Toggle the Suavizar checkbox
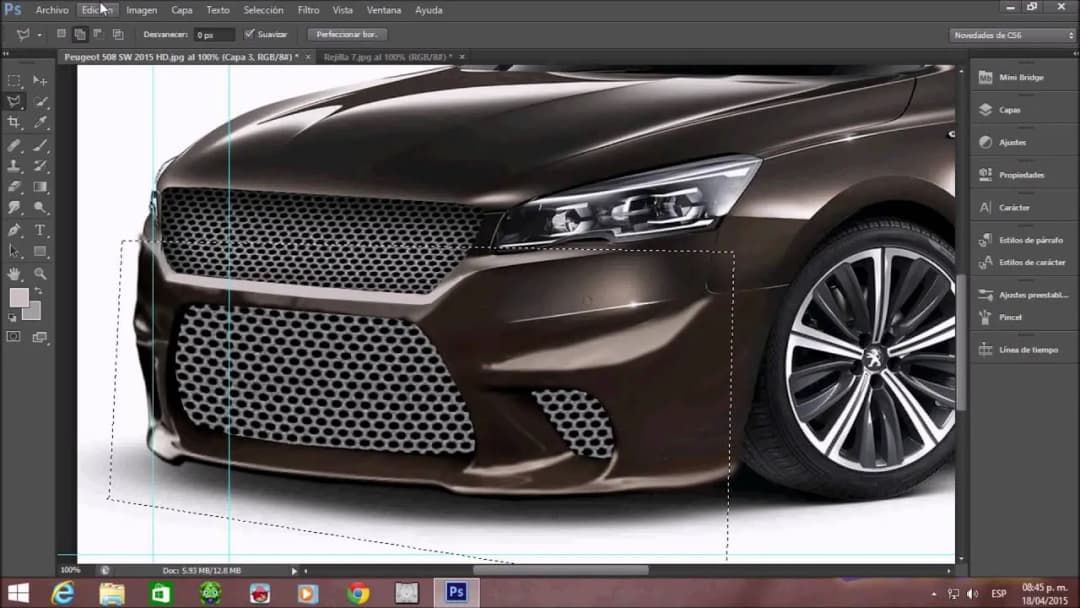This screenshot has height=608, width=1080. [x=250, y=33]
